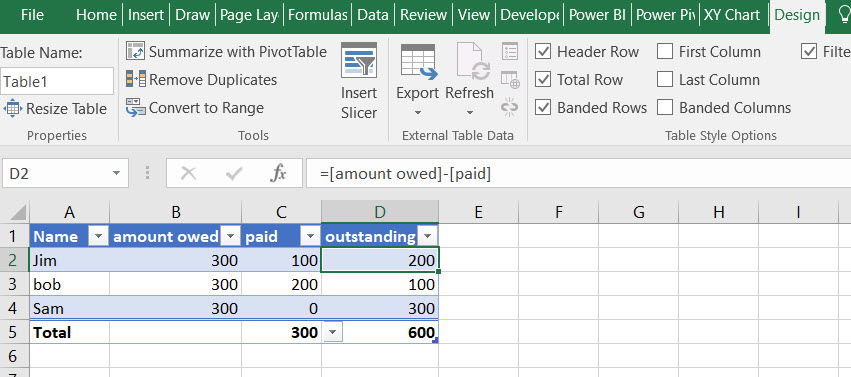
Task: Click inside the formula bar
Action: tap(579, 174)
